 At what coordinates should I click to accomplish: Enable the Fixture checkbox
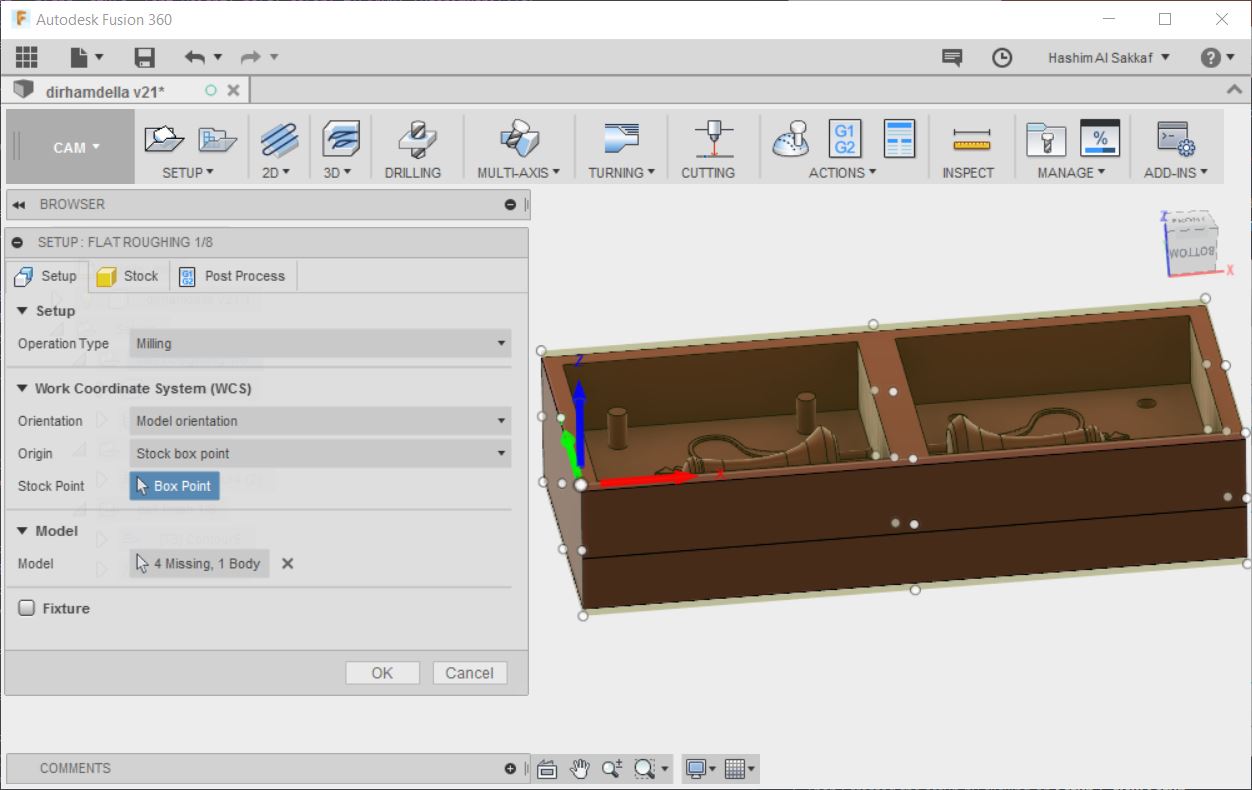tap(27, 608)
